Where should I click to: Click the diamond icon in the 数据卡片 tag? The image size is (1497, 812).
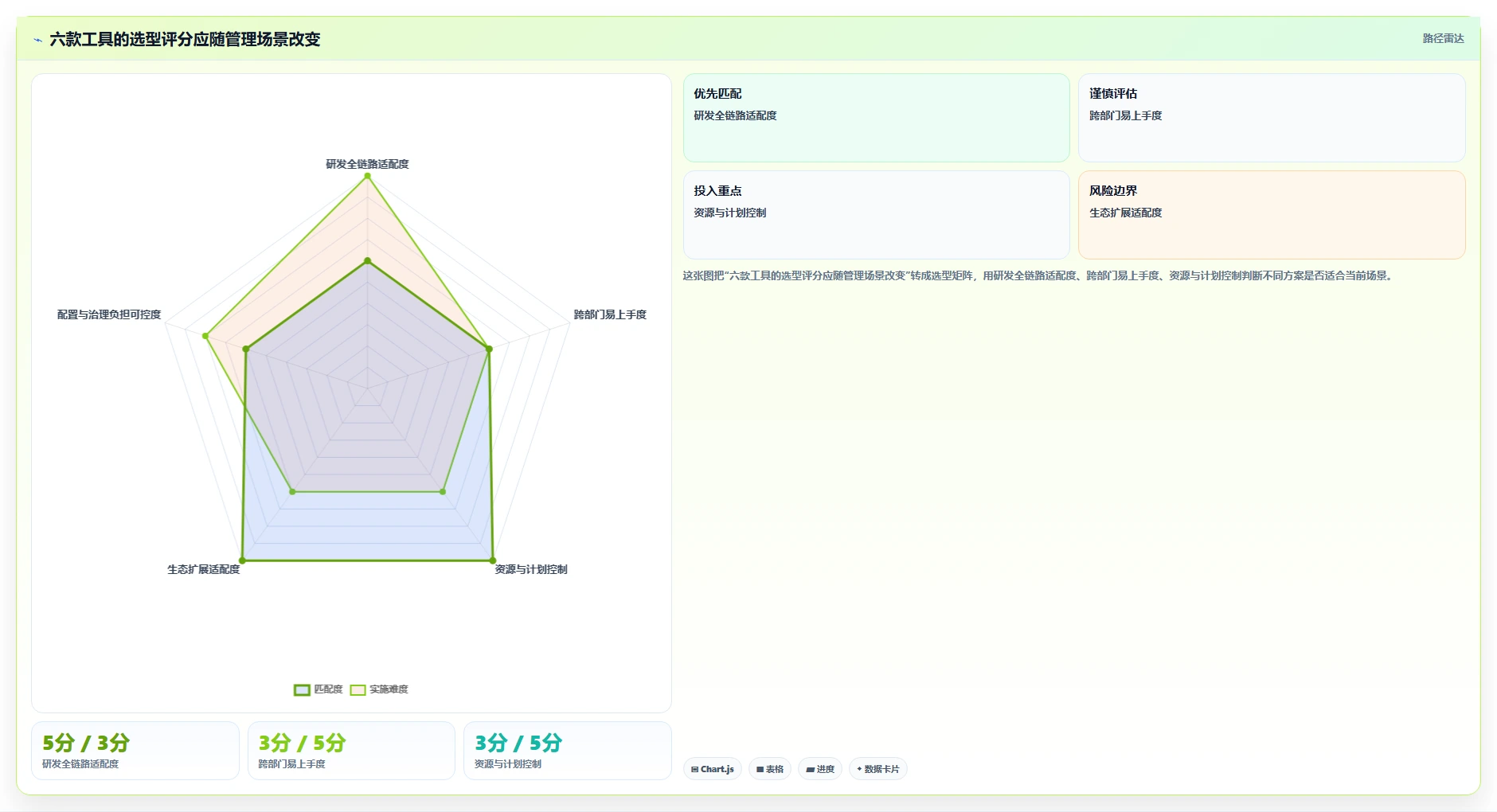pyautogui.click(x=859, y=769)
